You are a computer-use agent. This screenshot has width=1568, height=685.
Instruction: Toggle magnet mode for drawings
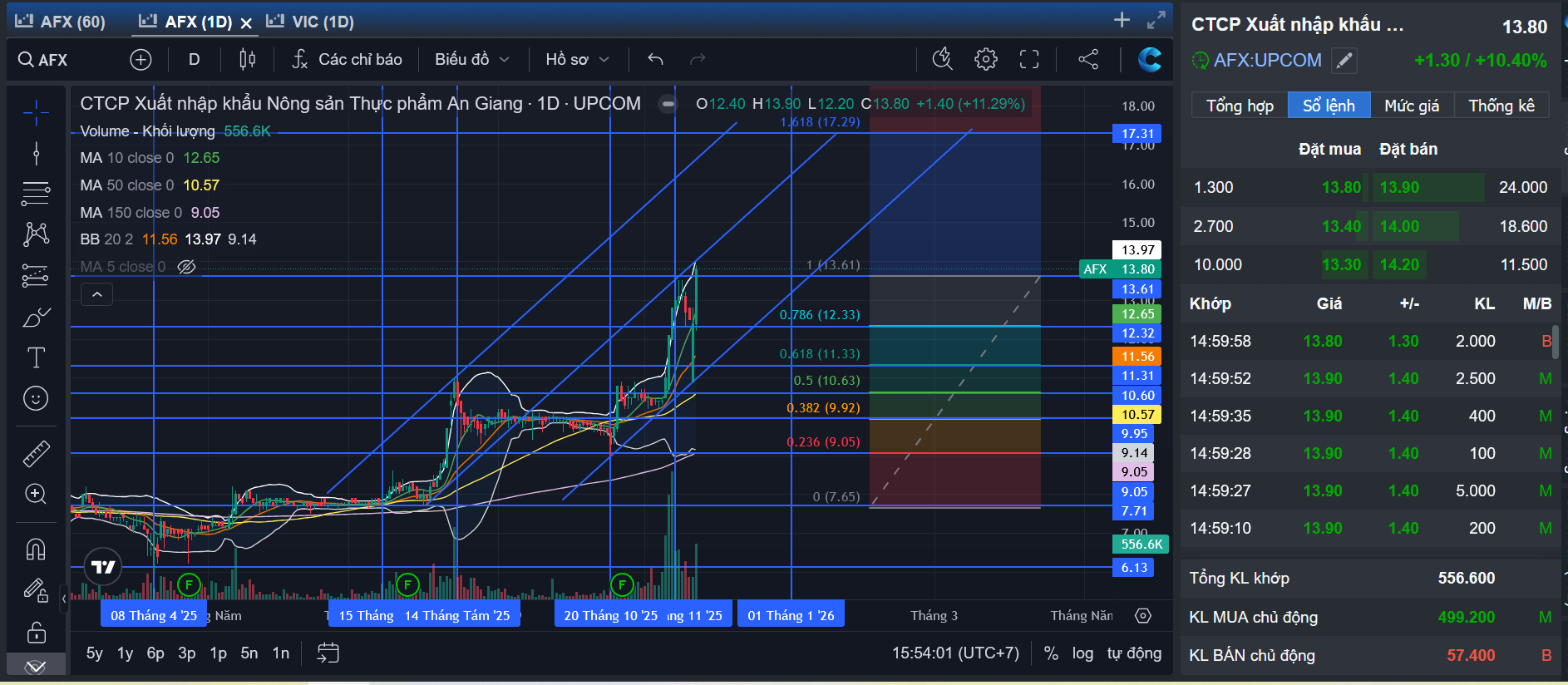[36, 549]
